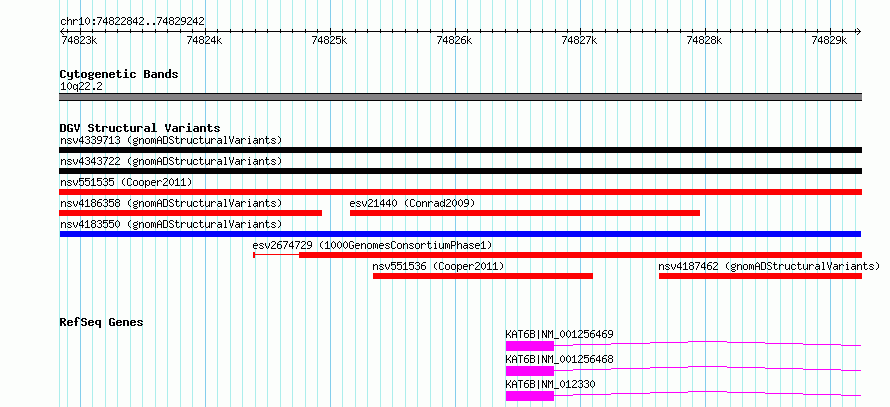Open the nsv4187462 (gnomADStructuralVariants) label
Screen dimensions: 890x407
pyautogui.click(x=769, y=266)
